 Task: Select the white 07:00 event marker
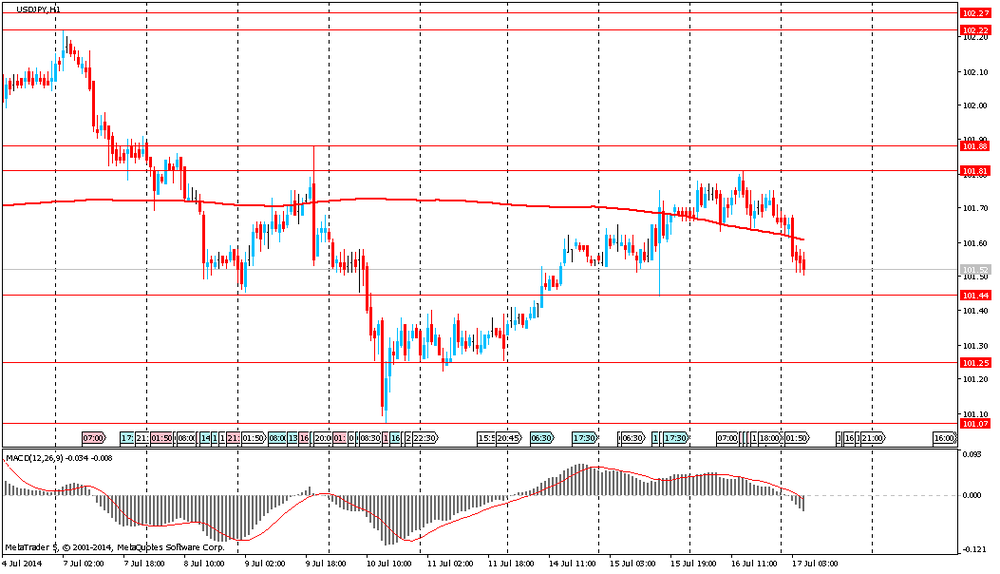727,438
